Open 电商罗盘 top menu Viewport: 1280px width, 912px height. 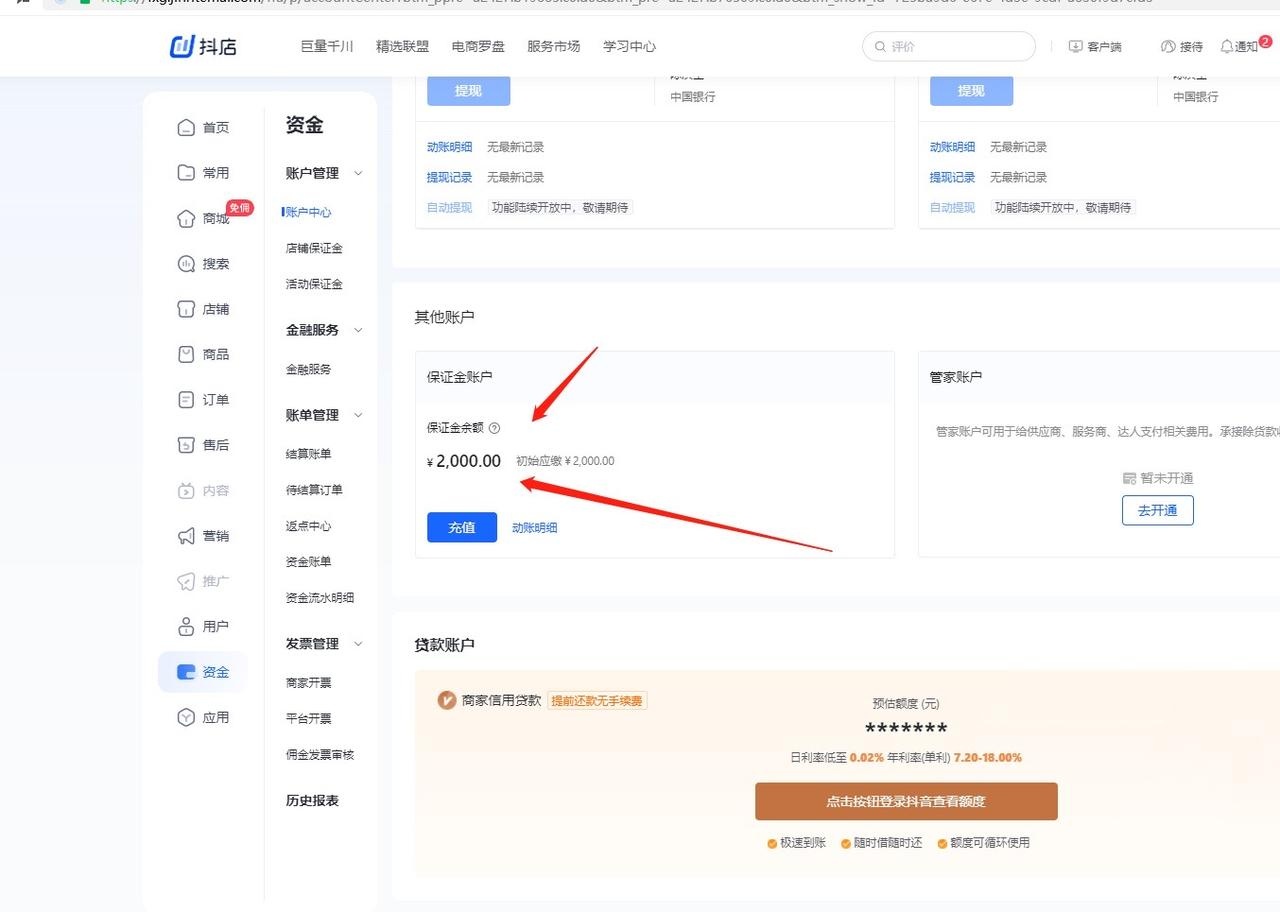point(478,47)
